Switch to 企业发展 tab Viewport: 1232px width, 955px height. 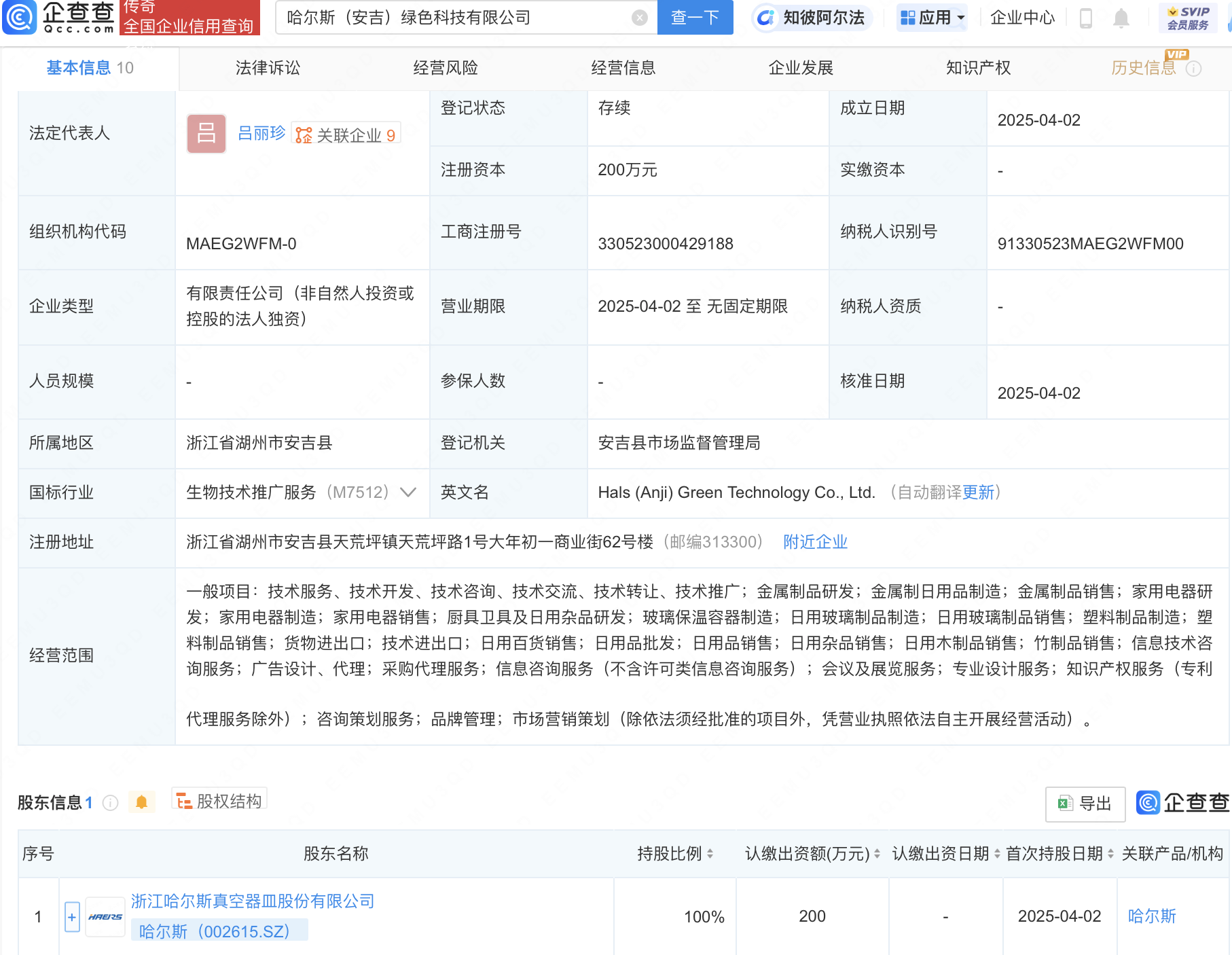[x=801, y=68]
